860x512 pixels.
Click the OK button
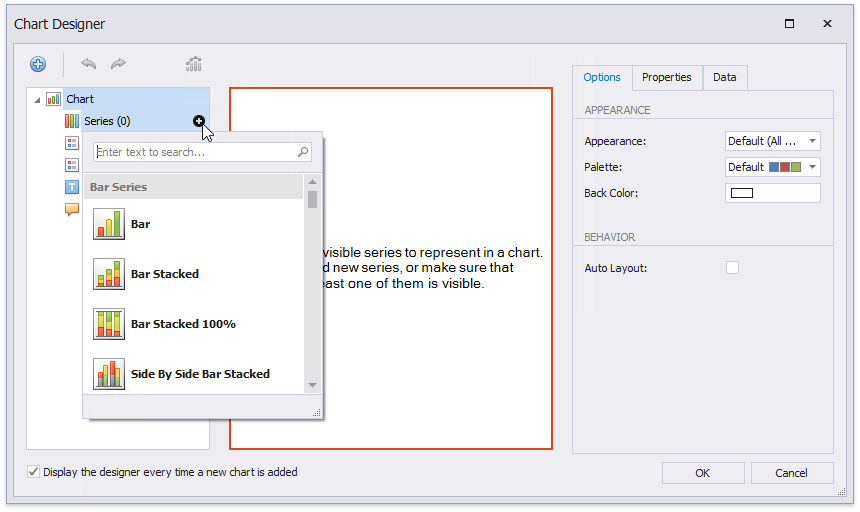coord(703,473)
